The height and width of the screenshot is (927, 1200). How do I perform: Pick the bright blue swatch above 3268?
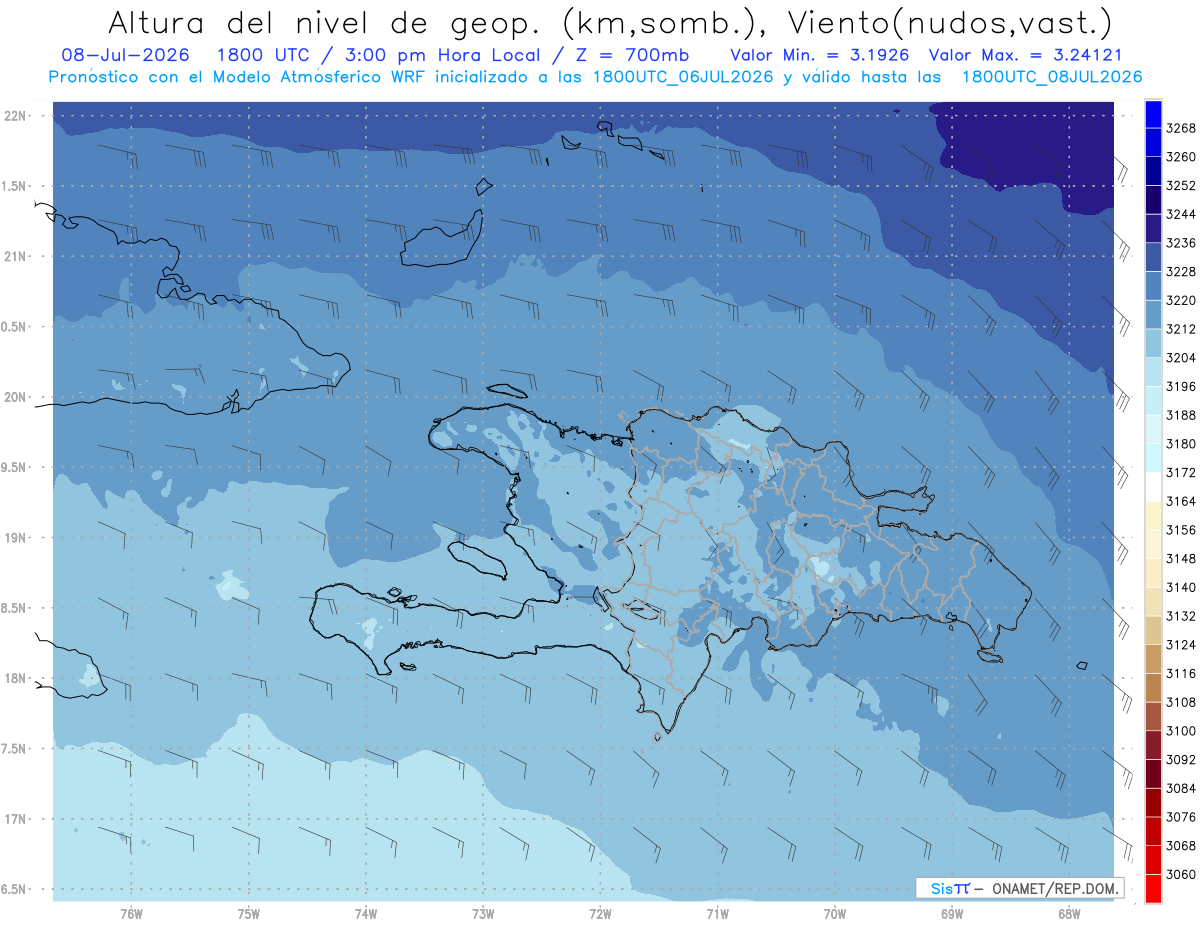pos(1153,114)
